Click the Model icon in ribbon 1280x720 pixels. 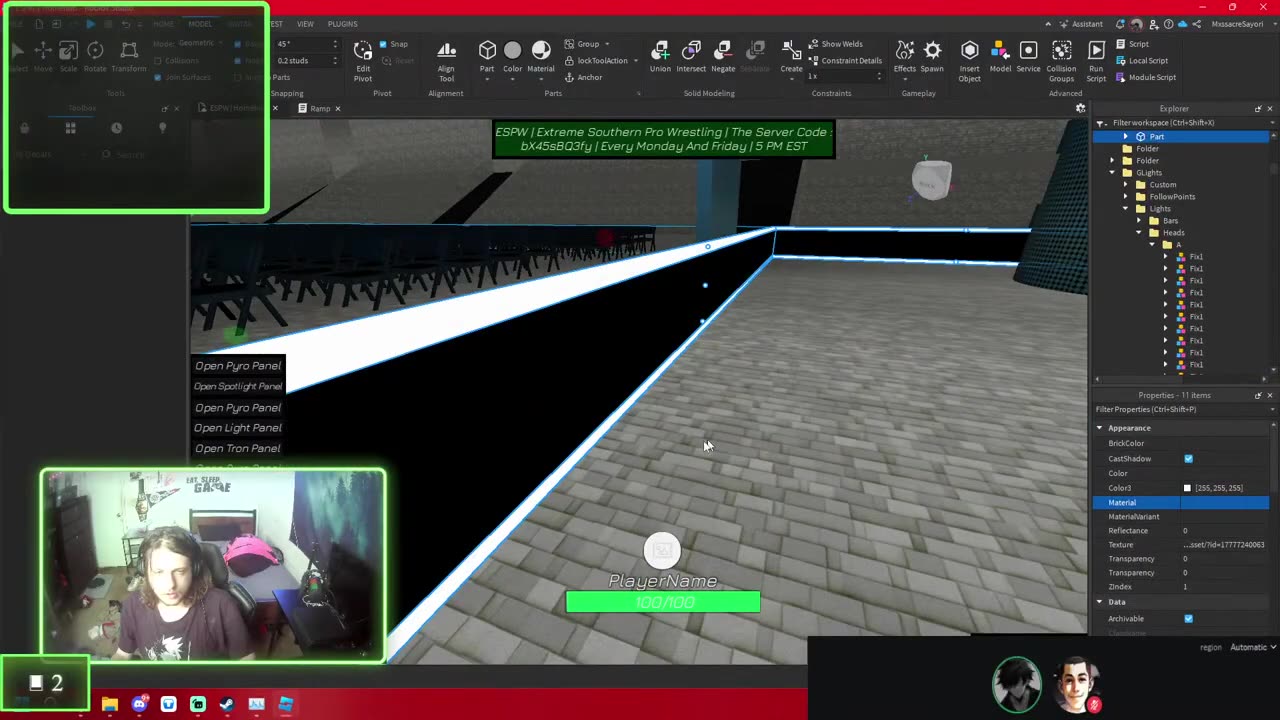(1000, 56)
